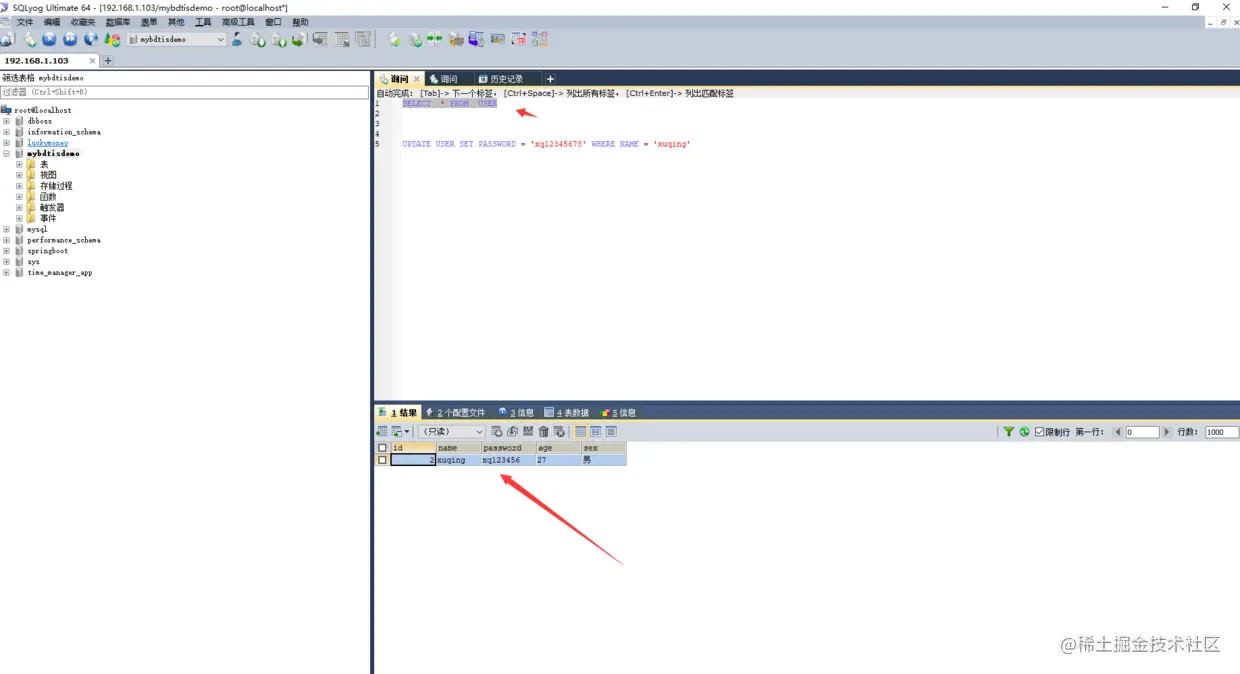Image resolution: width=1240 pixels, height=674 pixels.
Task: Expand the time_manager_app database node
Action: point(6,272)
